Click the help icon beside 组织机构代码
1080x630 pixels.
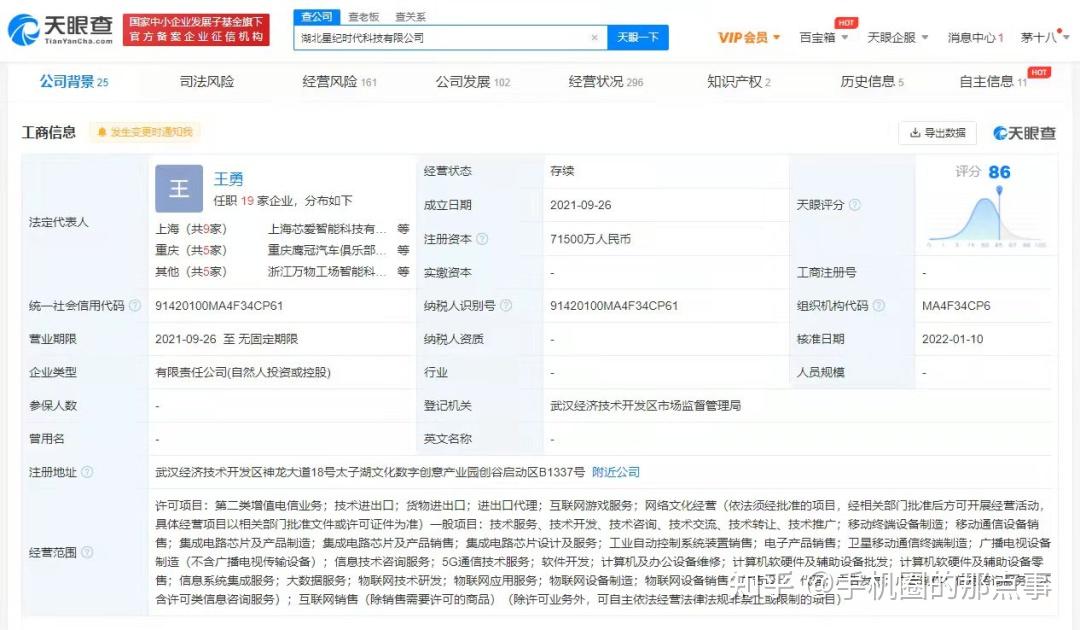click(879, 306)
